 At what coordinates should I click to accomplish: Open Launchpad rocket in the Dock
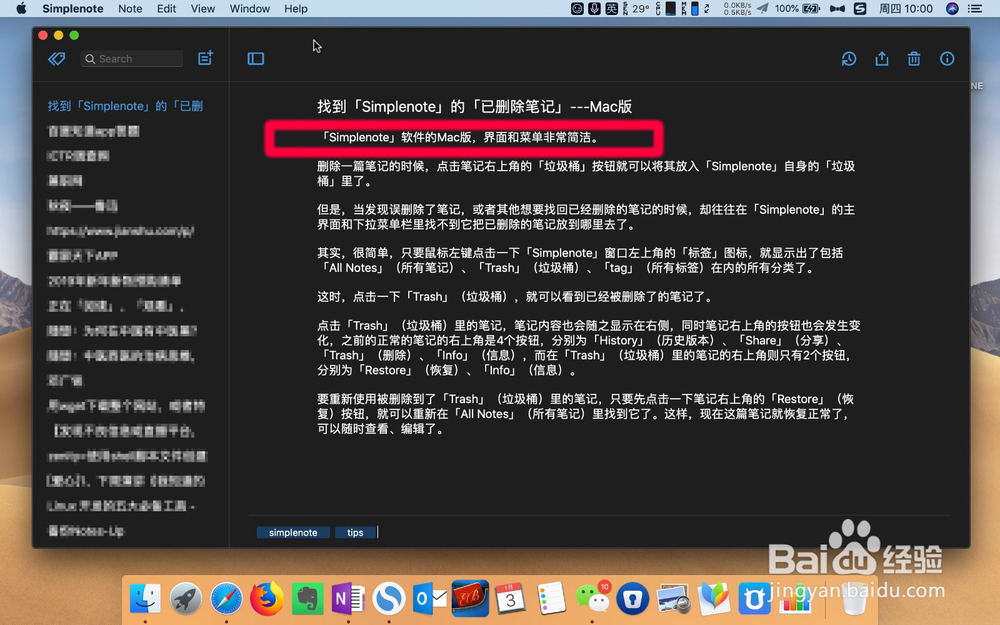(186, 598)
